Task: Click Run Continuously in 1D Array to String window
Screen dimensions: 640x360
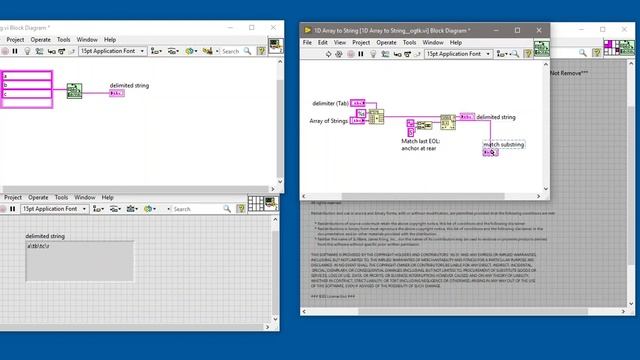Action: (x=338, y=54)
